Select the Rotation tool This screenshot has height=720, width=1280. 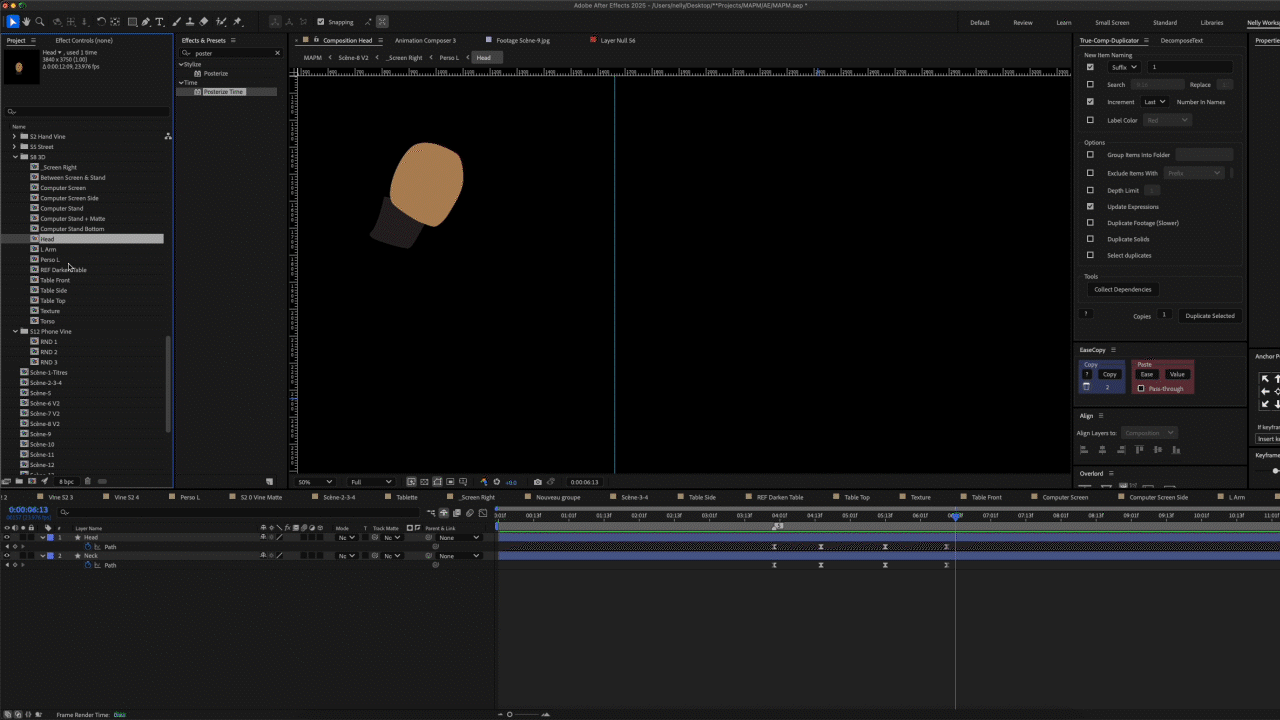[102, 22]
